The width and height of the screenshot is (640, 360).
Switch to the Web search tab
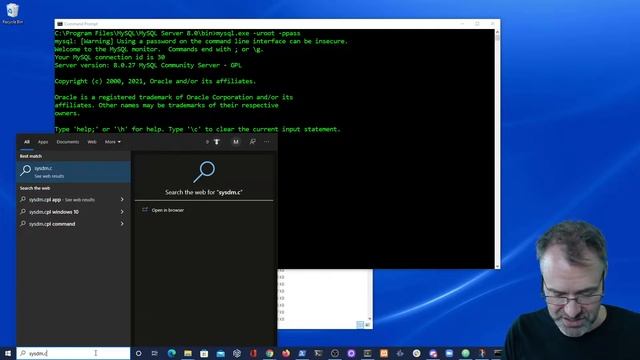point(92,142)
